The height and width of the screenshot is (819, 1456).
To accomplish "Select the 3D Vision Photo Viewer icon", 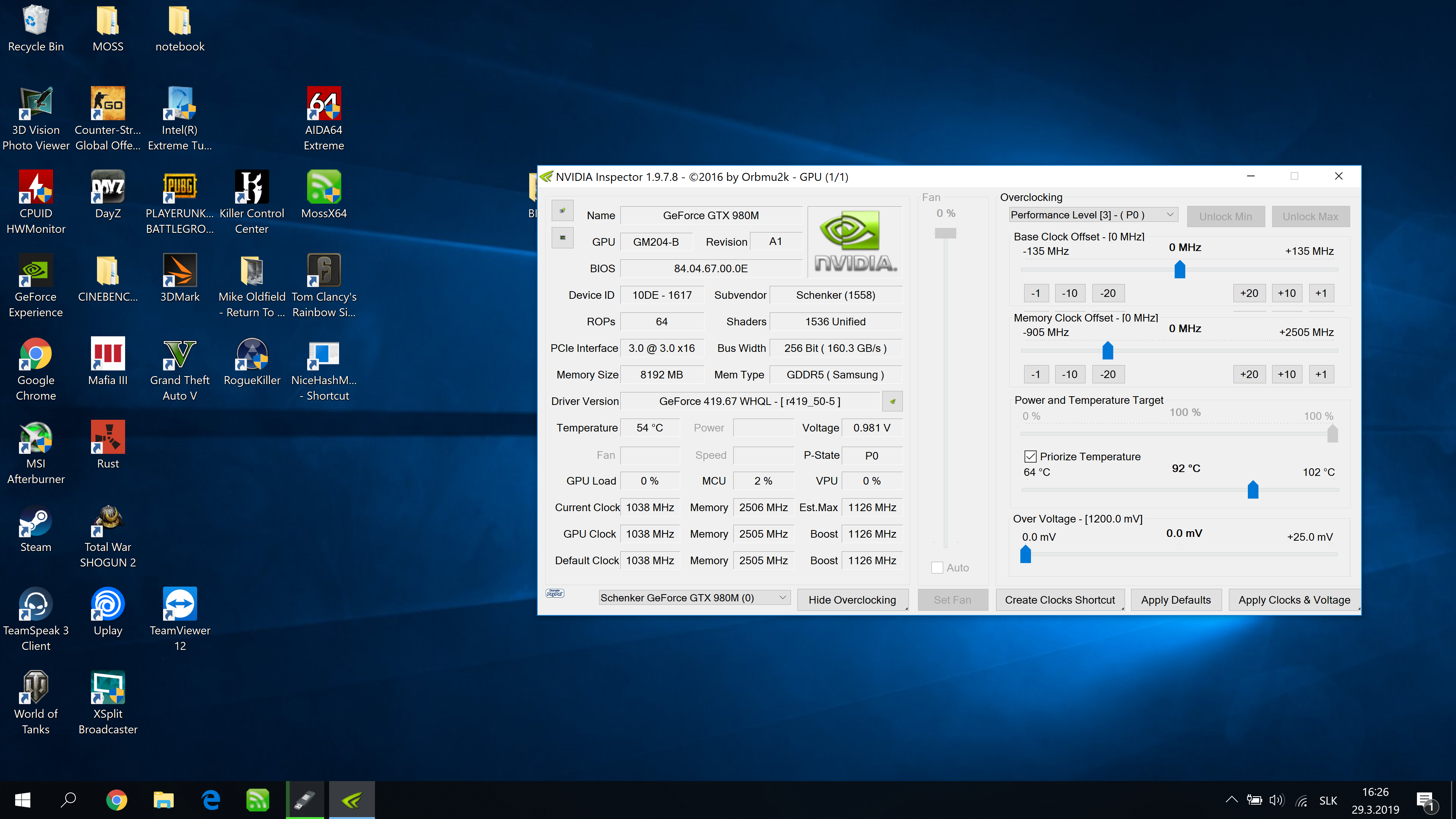I will [x=36, y=119].
